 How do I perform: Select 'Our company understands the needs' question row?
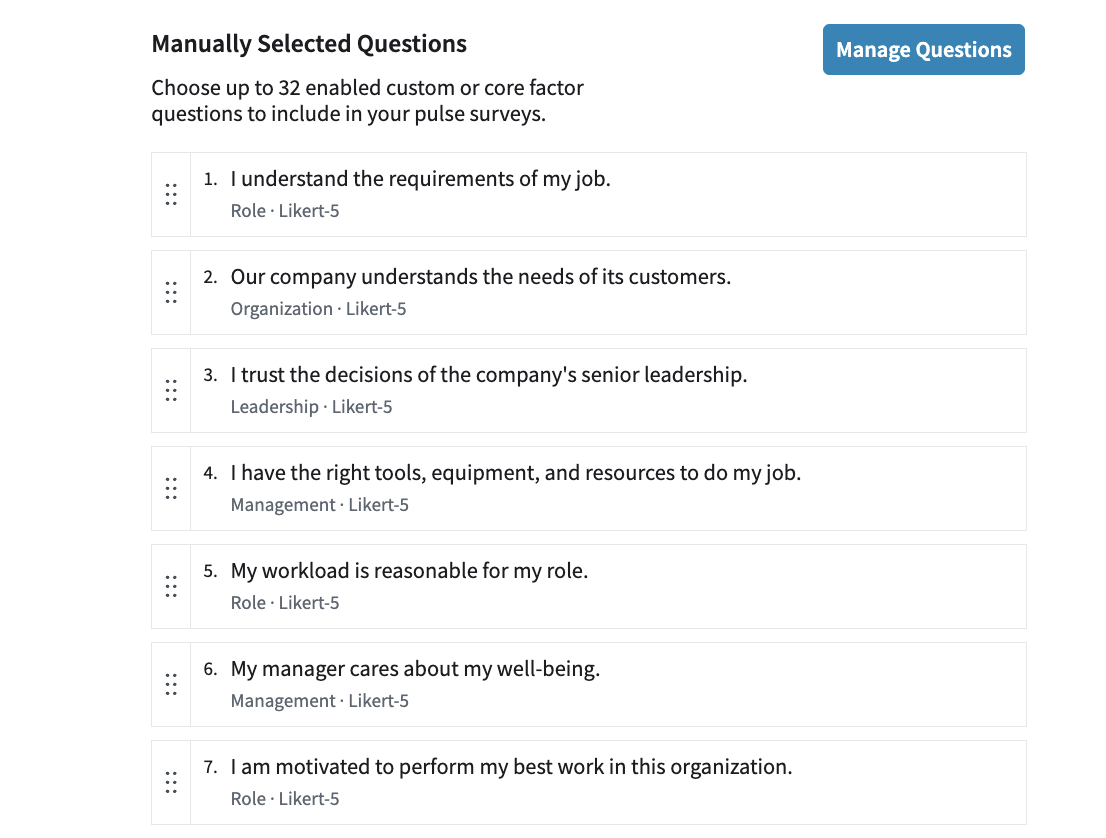coord(480,277)
